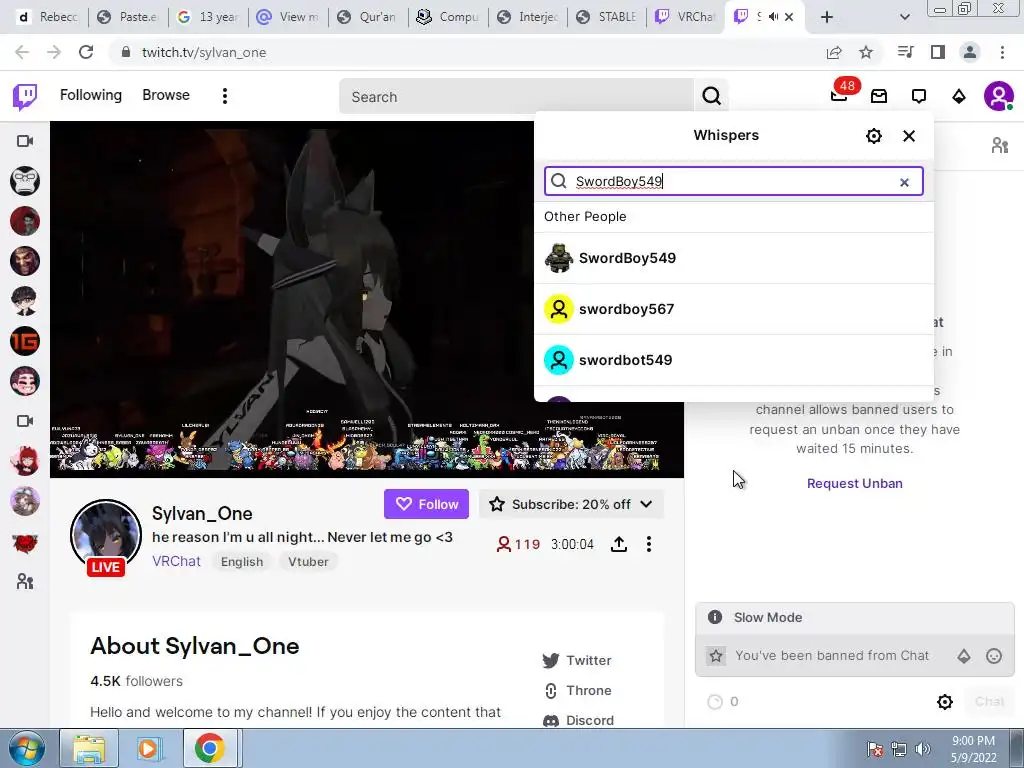
Task: Click the emote smiley picker icon
Action: pyautogui.click(x=993, y=656)
